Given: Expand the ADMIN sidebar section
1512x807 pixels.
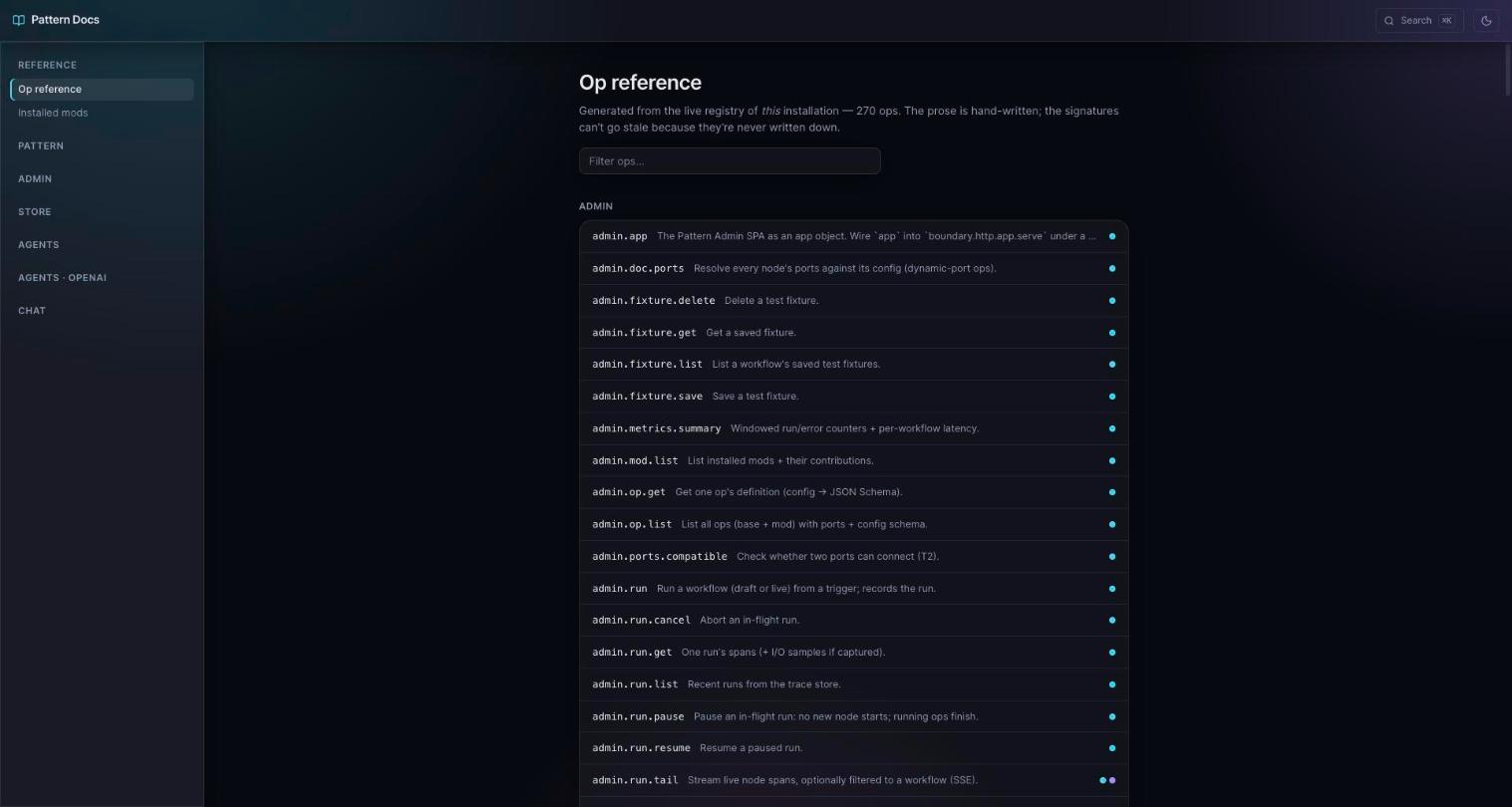Looking at the screenshot, I should coord(35,179).
